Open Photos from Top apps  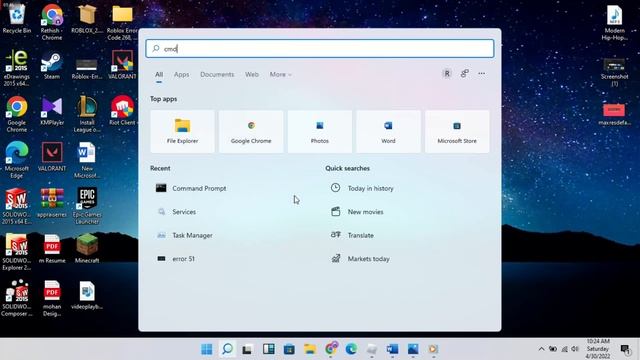click(x=320, y=131)
